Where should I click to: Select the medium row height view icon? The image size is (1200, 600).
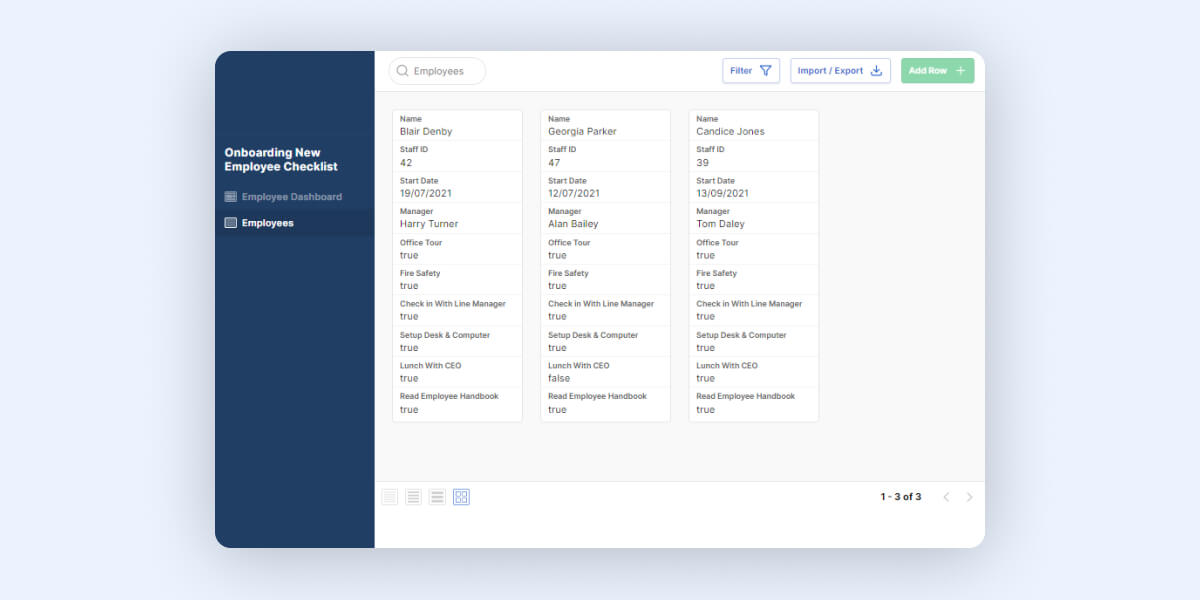pyautogui.click(x=413, y=496)
